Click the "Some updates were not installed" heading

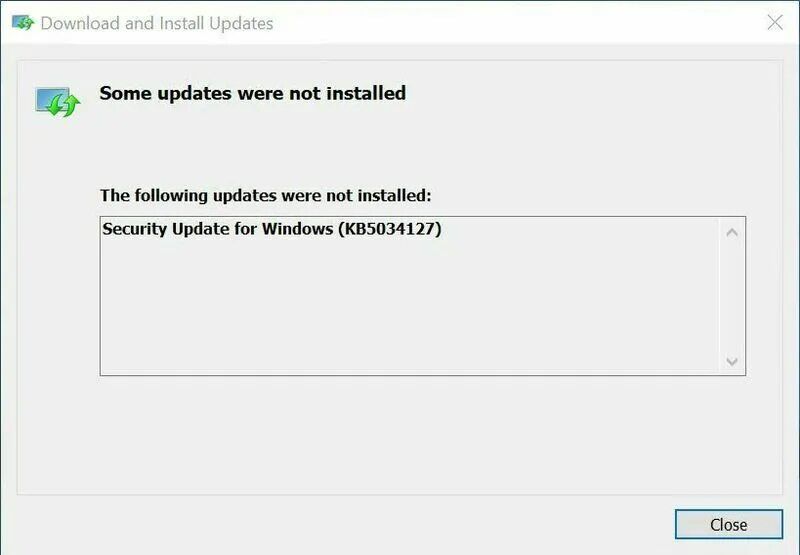point(253,93)
